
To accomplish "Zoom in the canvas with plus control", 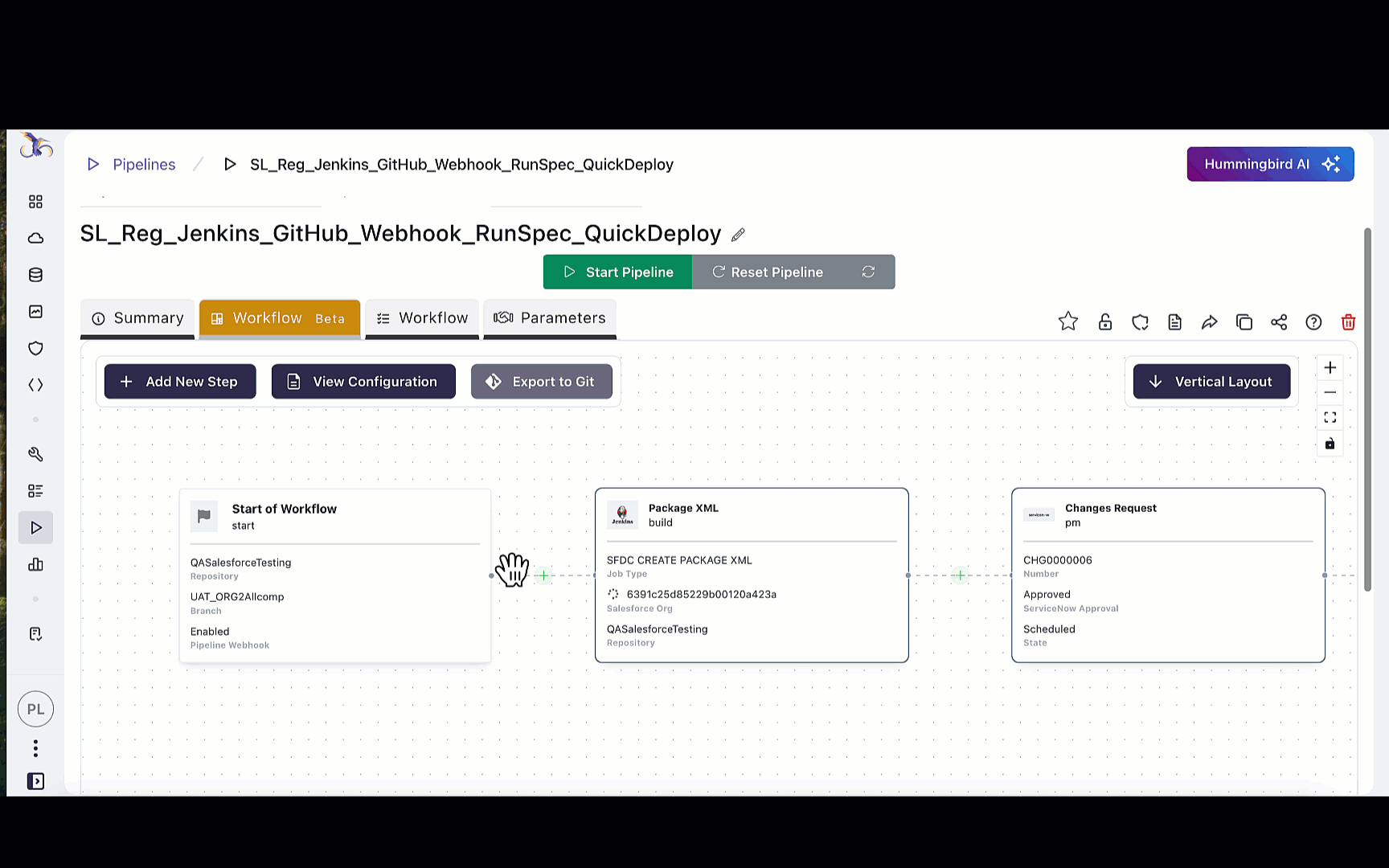I will 1330,367.
